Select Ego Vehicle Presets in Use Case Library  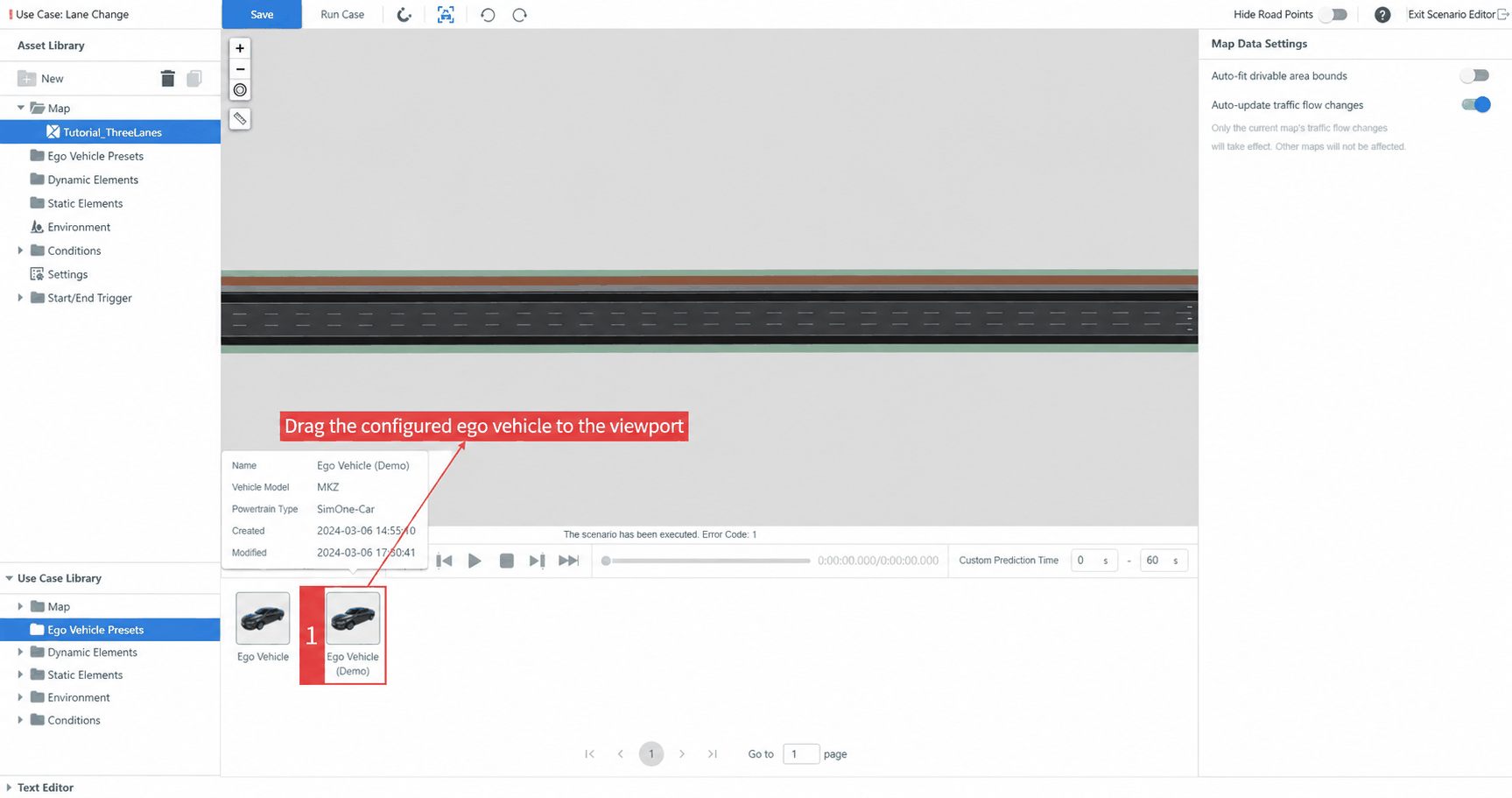[110, 630]
